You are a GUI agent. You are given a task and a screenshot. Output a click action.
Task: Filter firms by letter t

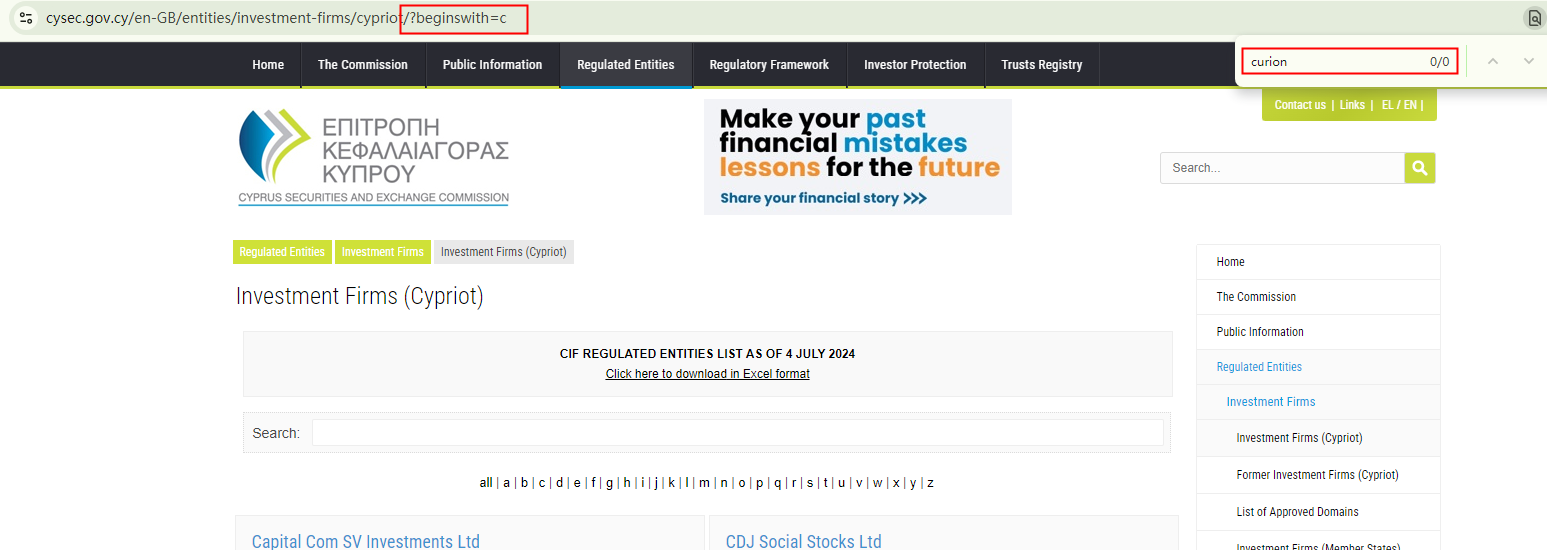[825, 483]
